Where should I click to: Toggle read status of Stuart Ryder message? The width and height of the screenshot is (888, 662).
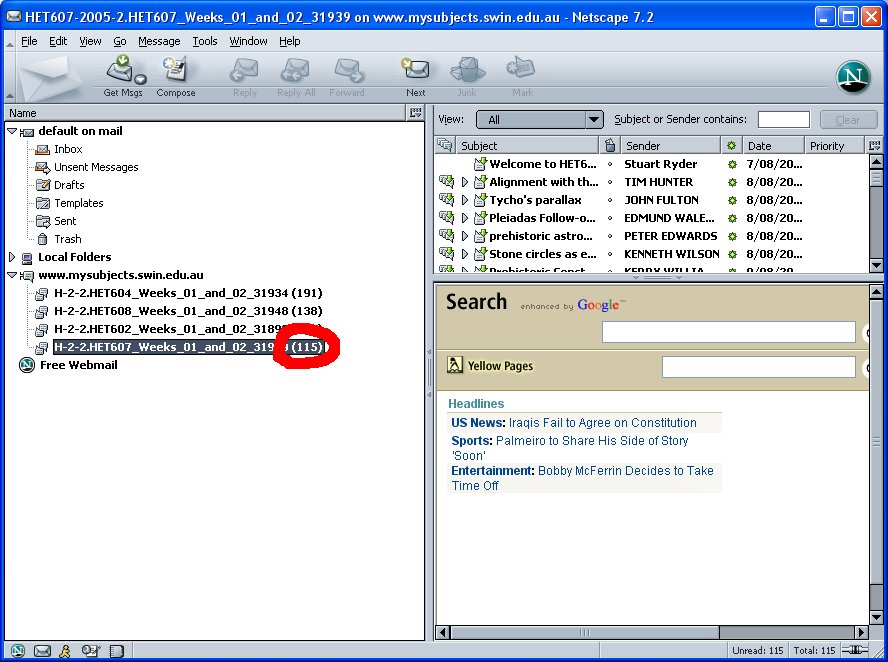732,164
